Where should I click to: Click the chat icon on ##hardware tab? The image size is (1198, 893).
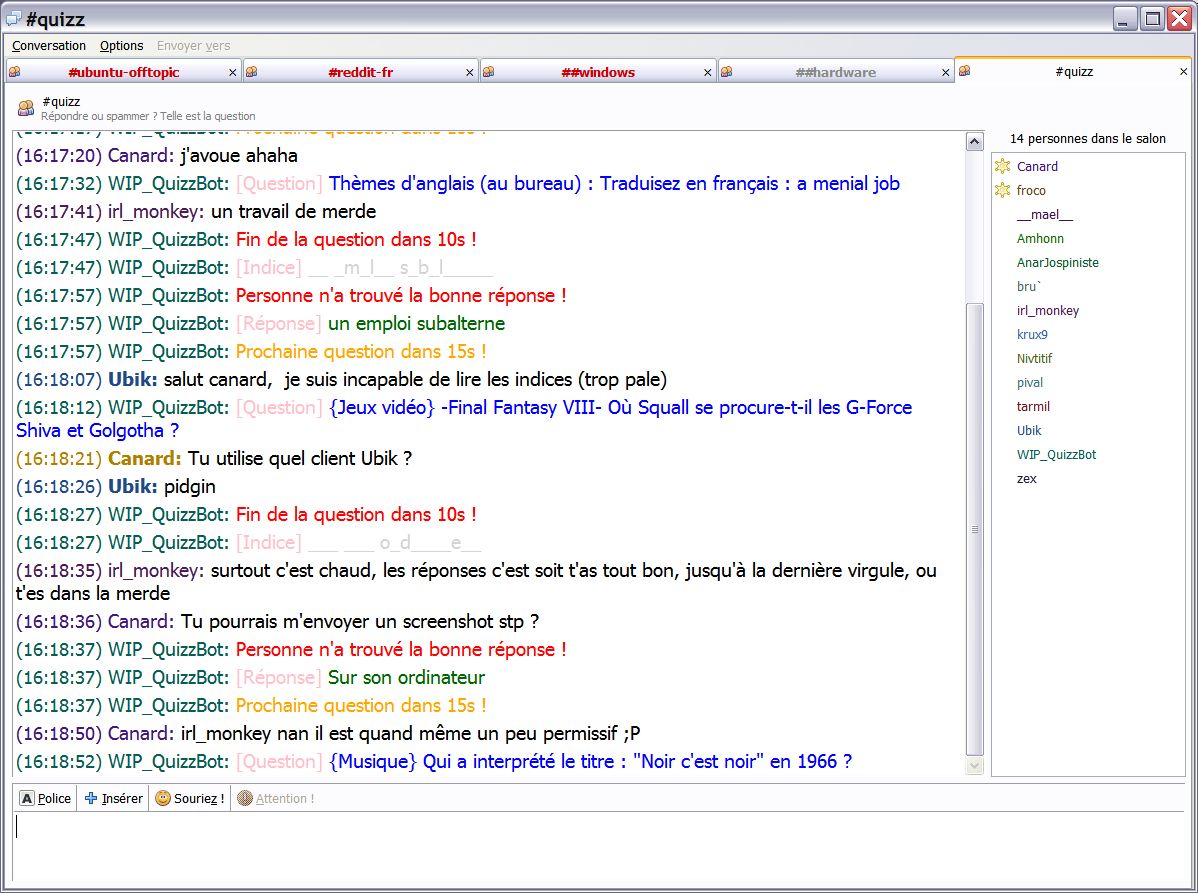[x=727, y=72]
